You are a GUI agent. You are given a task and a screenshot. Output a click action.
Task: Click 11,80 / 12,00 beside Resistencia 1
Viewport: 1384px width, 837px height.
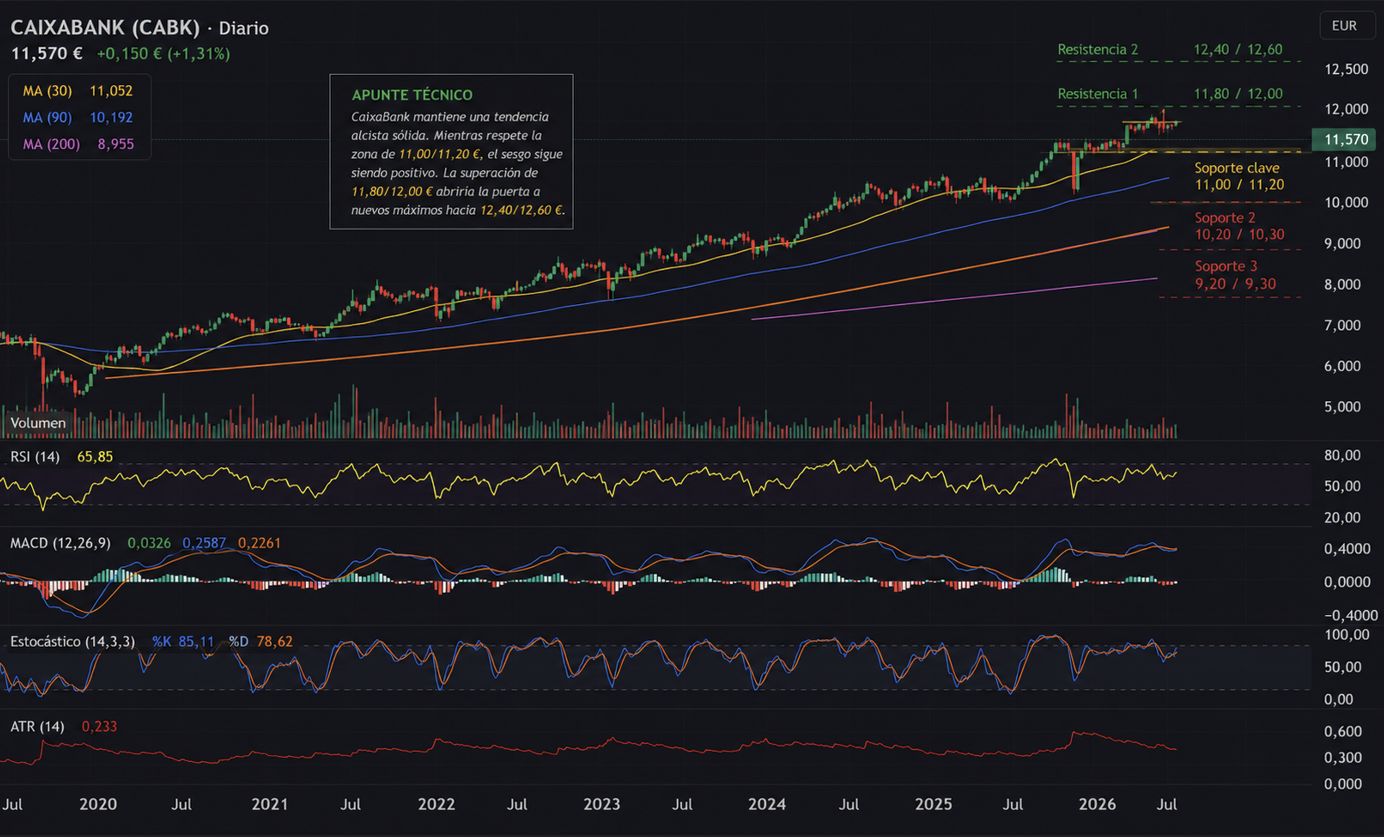tap(1238, 94)
